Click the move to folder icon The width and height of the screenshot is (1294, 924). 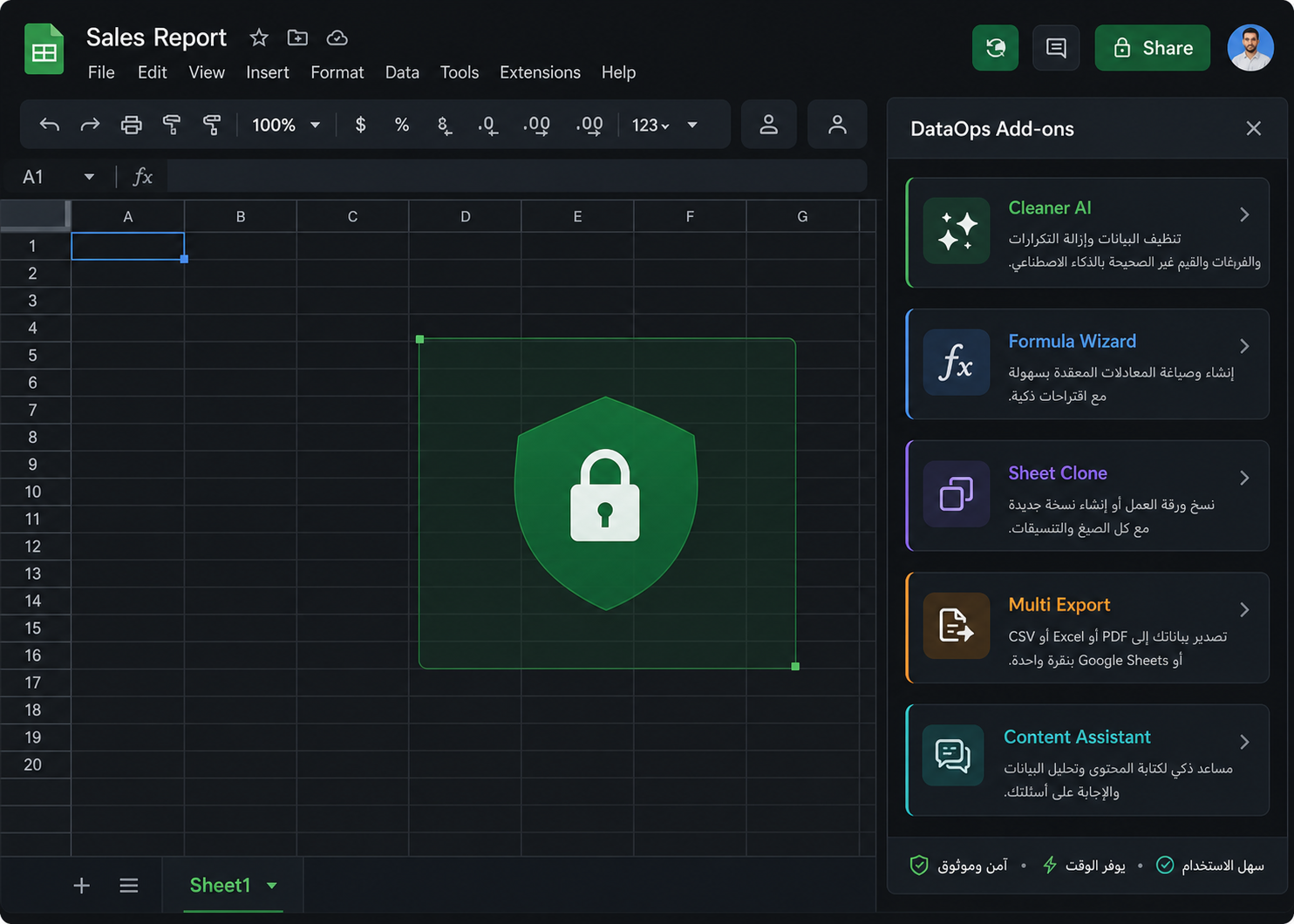coord(297,37)
